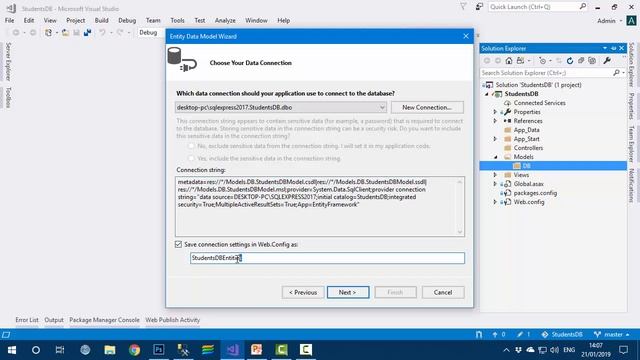Open Task View on the taskbar

(x=60, y=350)
